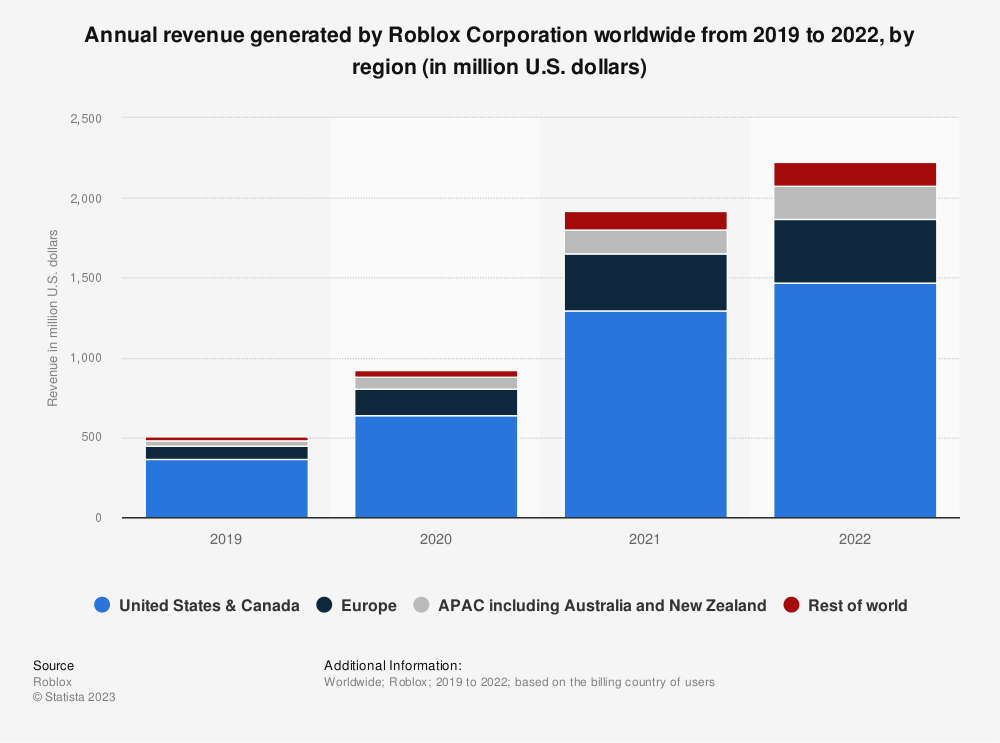This screenshot has height=743, width=1000.
Task: Click the 2,500 y-axis tick label
Action: (85, 119)
